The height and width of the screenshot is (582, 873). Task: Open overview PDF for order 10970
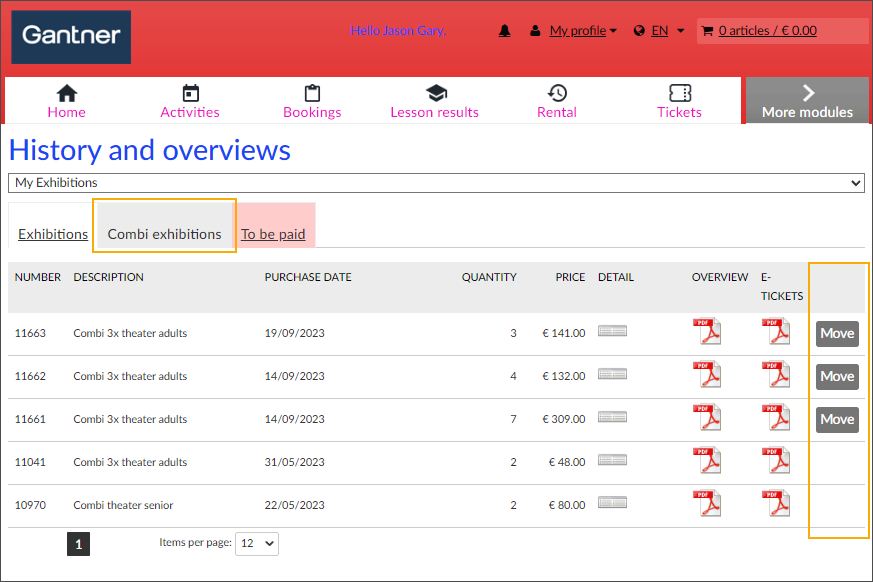point(708,504)
